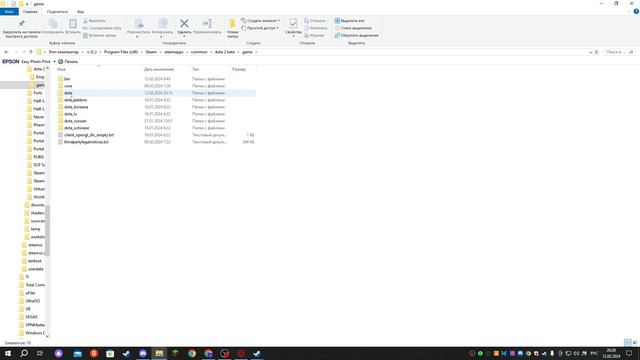
Task: Switch to details view in the status bar
Action: (627, 343)
